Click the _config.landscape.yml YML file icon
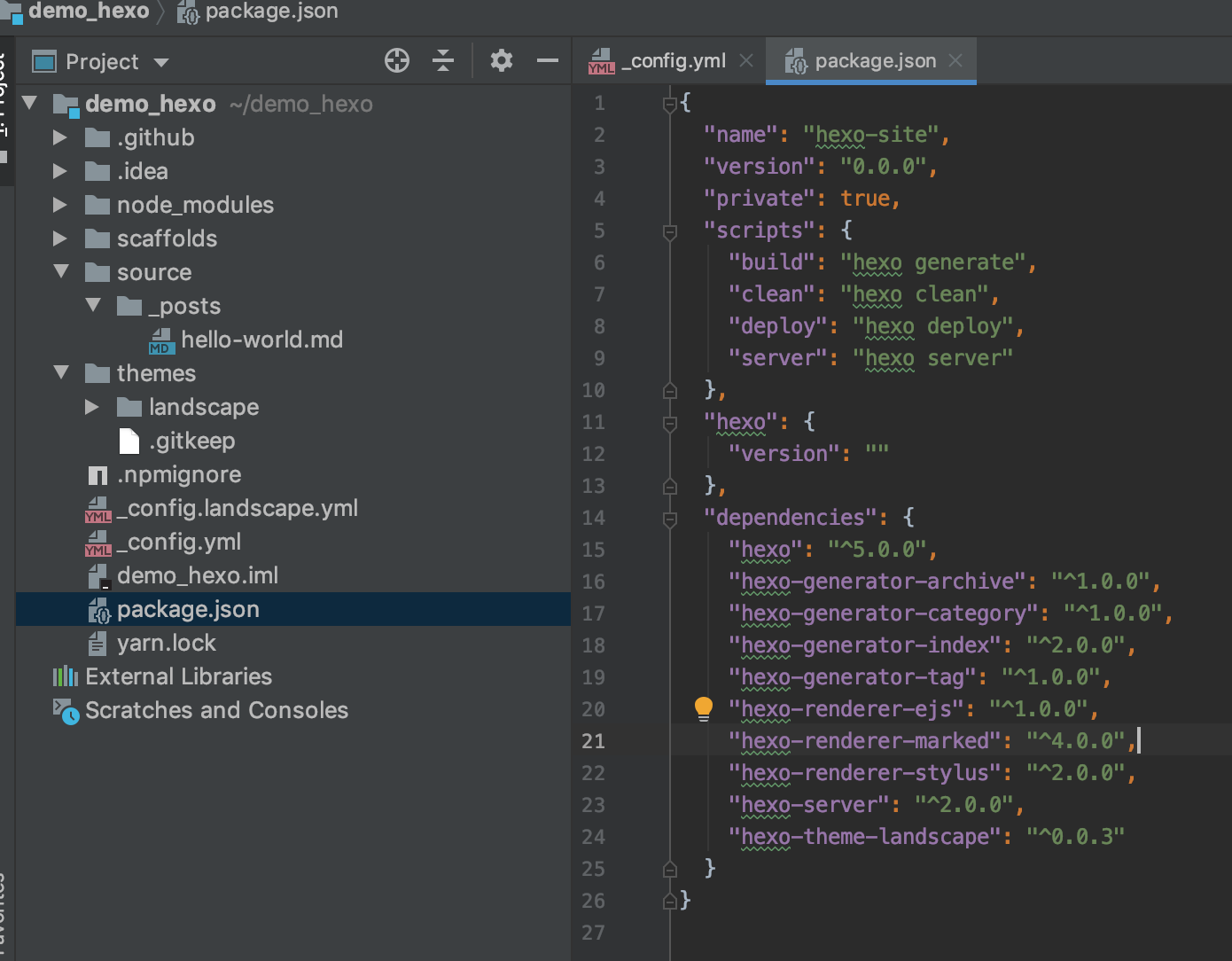Screen dimensions: 1232x961 [x=97, y=509]
